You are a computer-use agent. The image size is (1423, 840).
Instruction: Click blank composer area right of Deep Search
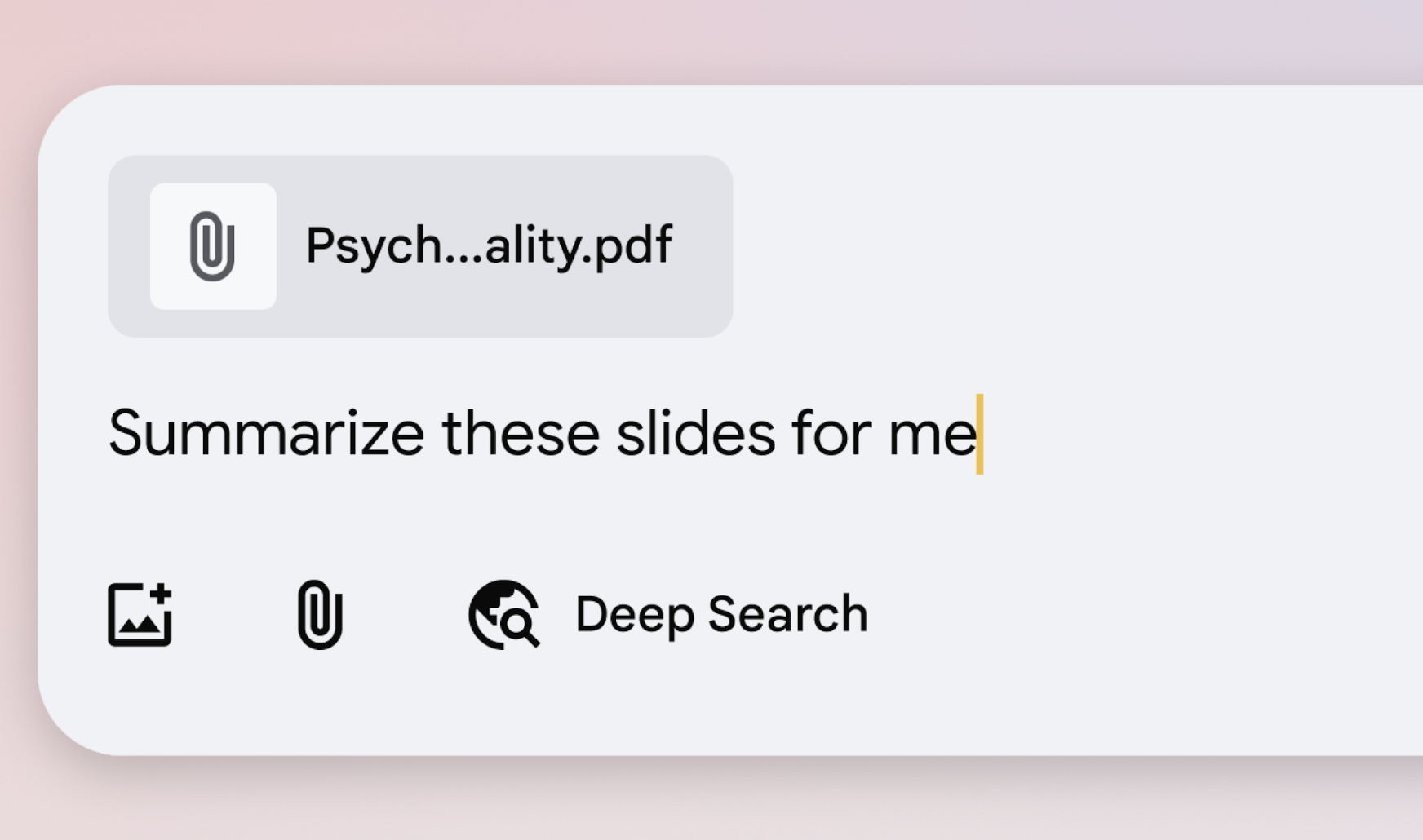click(1142, 614)
